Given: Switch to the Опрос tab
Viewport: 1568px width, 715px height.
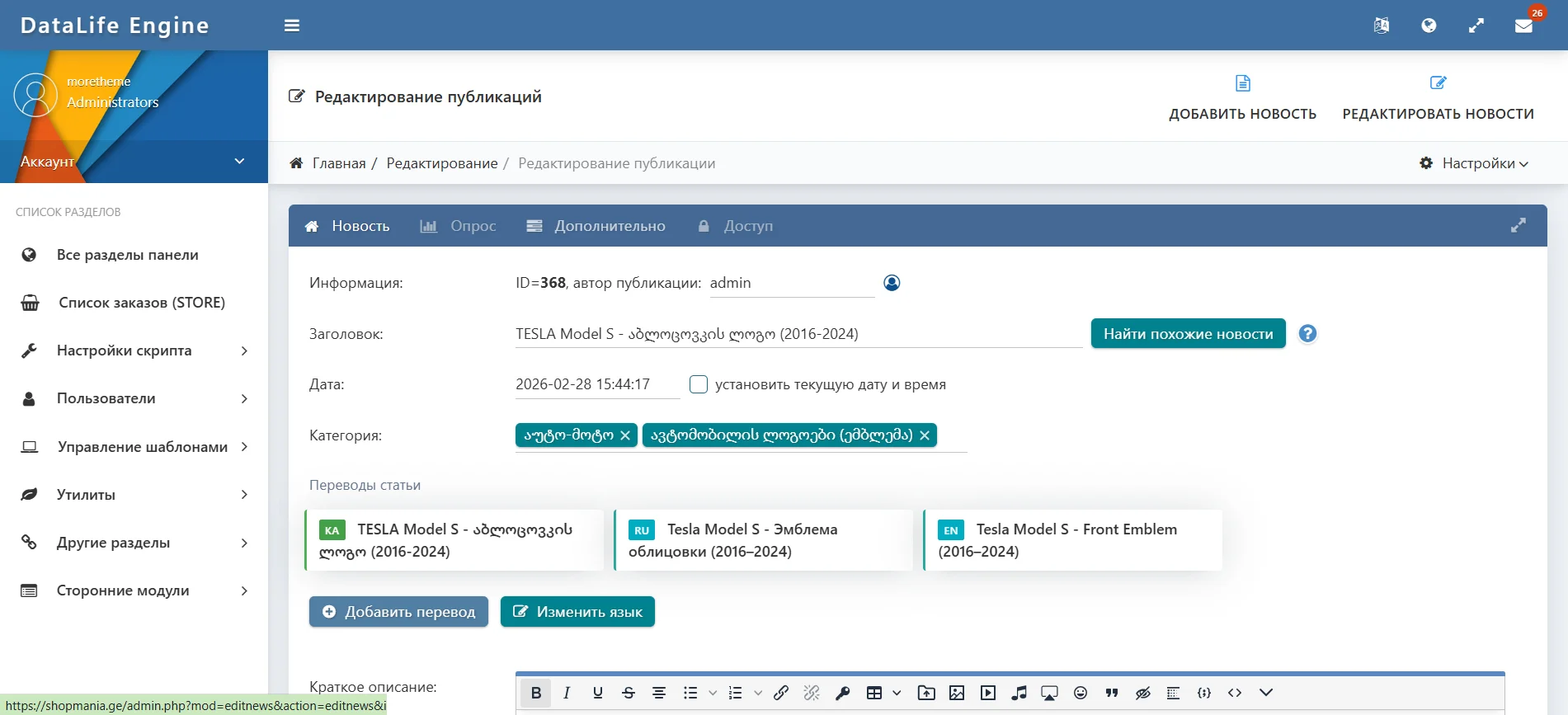Looking at the screenshot, I should point(459,226).
